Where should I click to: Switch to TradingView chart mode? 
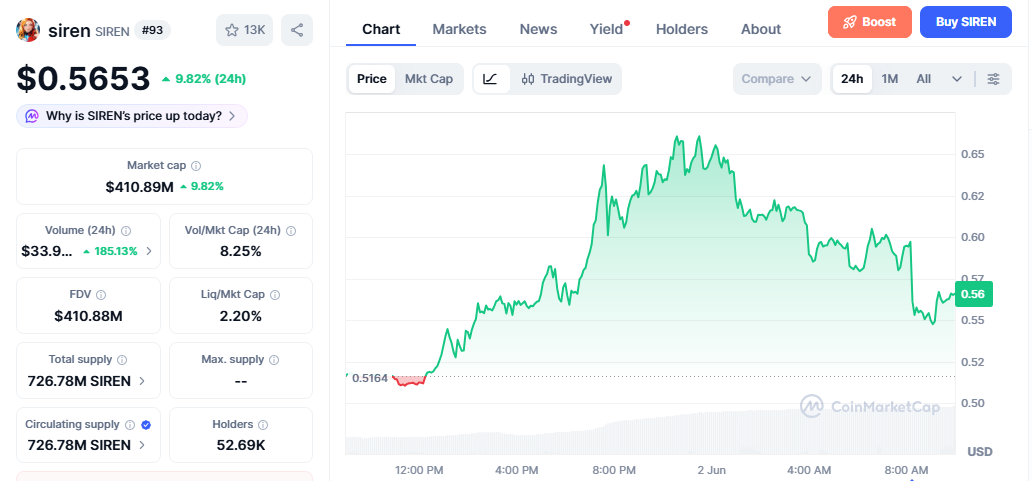[567, 79]
